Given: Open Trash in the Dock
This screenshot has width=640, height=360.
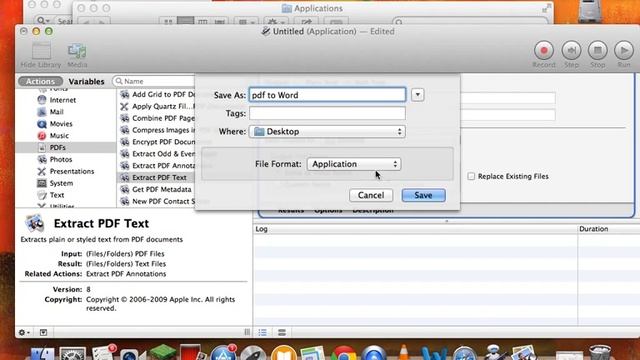Looking at the screenshot, I should coord(600,353).
